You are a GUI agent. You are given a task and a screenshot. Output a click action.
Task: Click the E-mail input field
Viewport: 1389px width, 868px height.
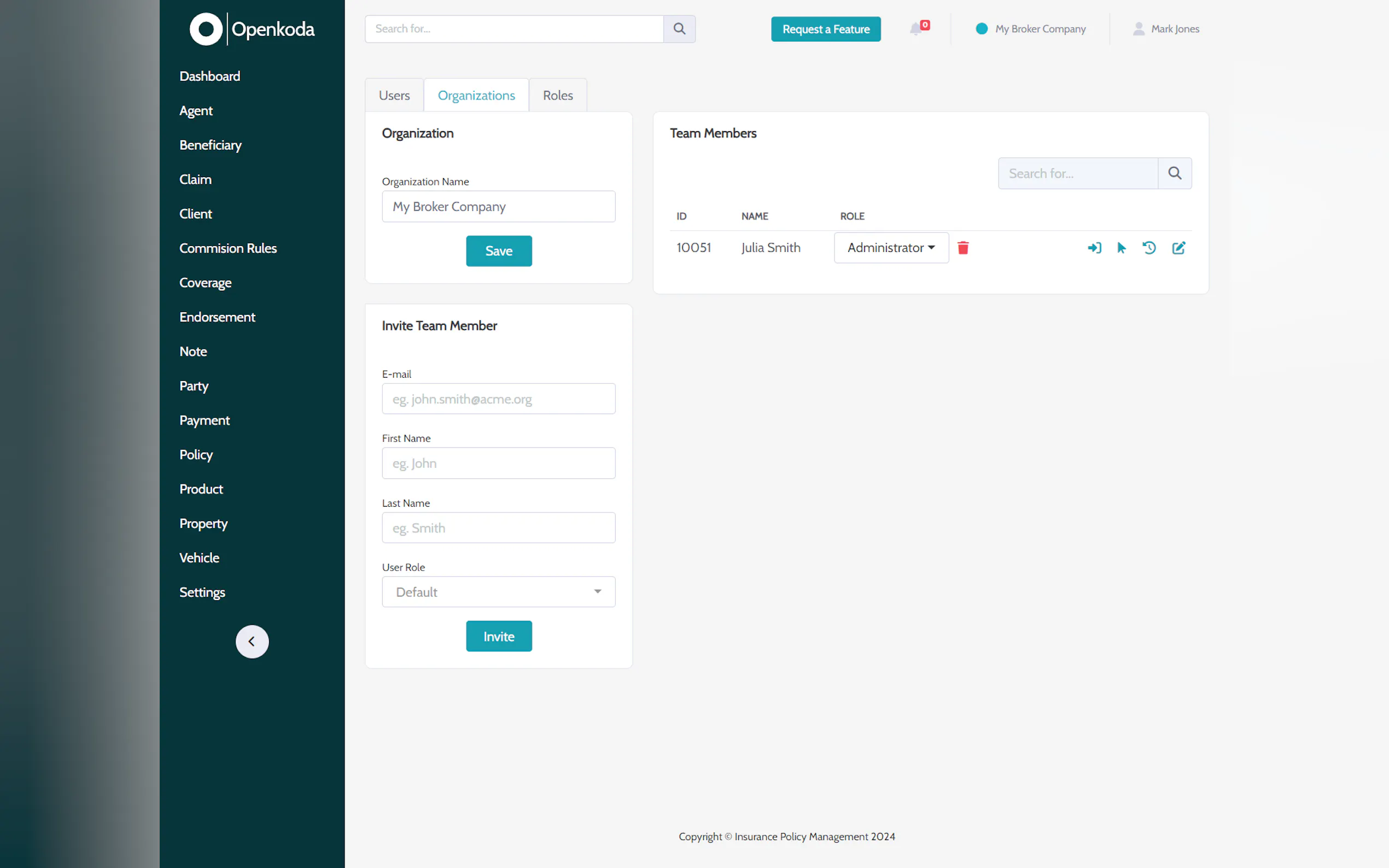tap(498, 399)
